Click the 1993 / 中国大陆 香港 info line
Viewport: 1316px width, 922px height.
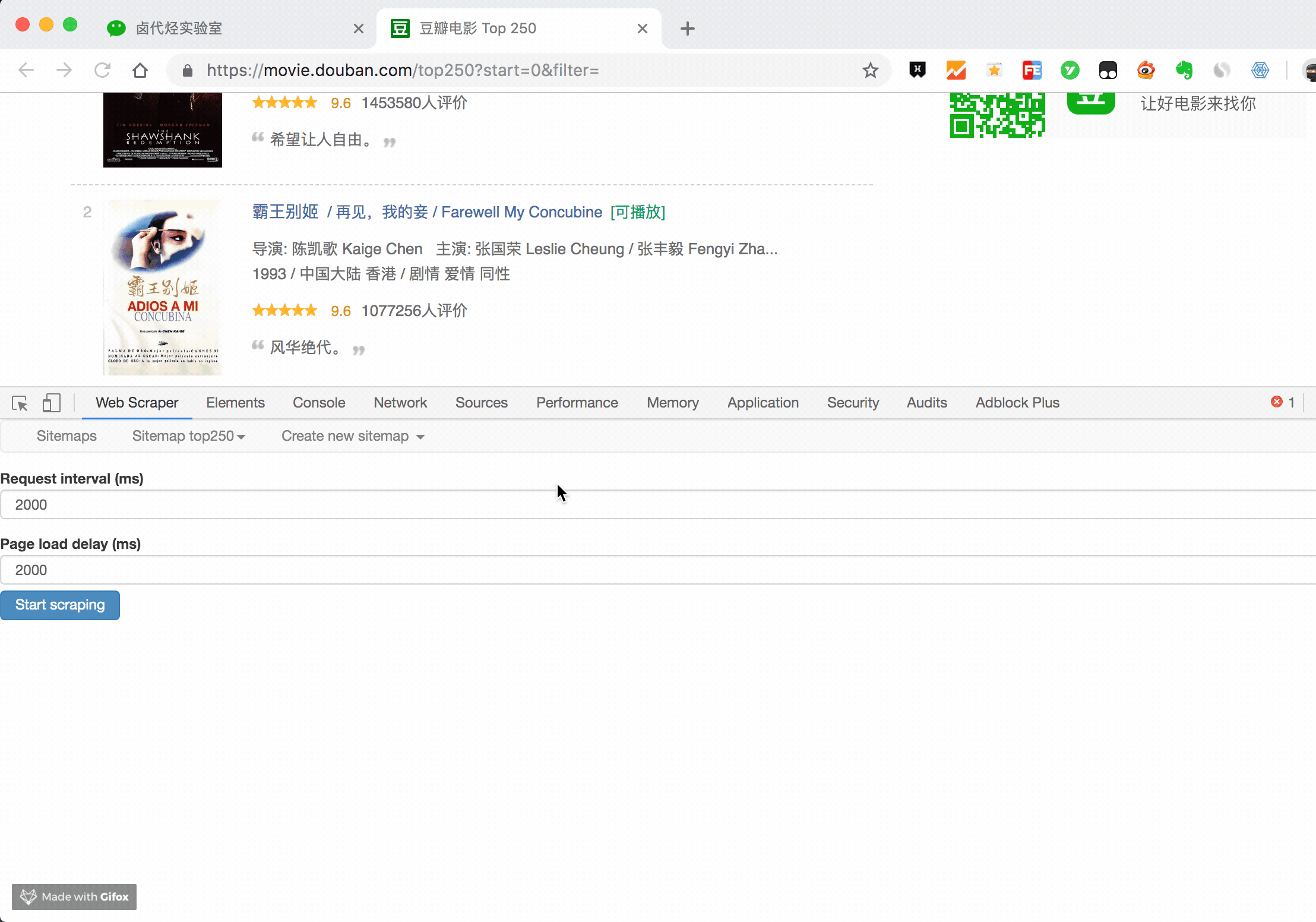click(381, 274)
